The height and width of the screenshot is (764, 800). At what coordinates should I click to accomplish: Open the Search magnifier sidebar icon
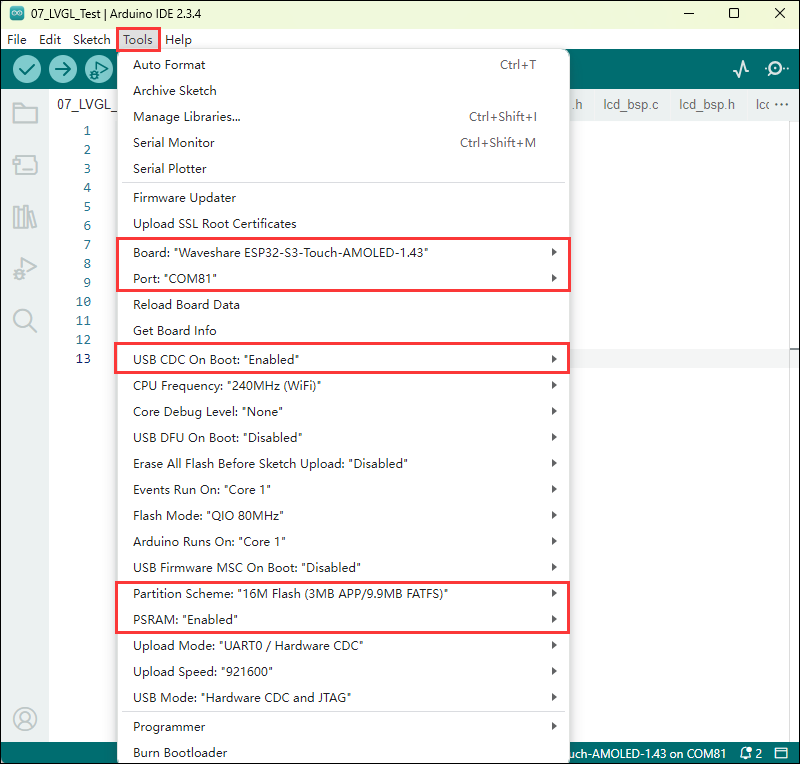25,320
